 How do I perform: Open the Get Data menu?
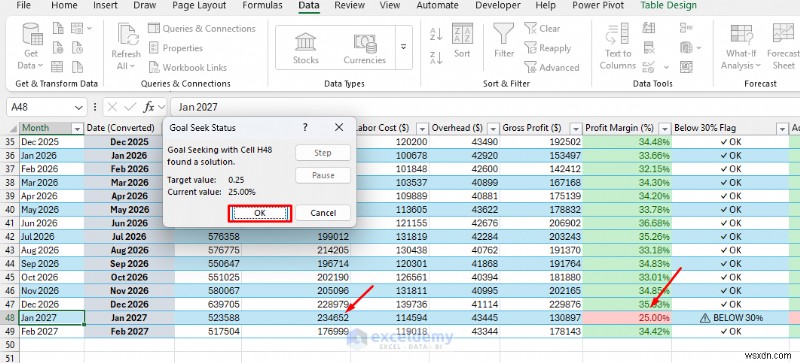pyautogui.click(x=31, y=47)
